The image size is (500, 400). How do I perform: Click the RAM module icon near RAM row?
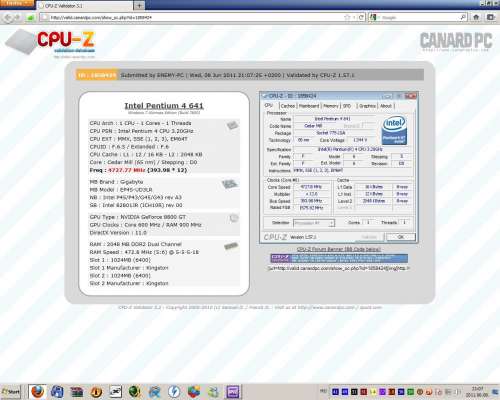231,246
